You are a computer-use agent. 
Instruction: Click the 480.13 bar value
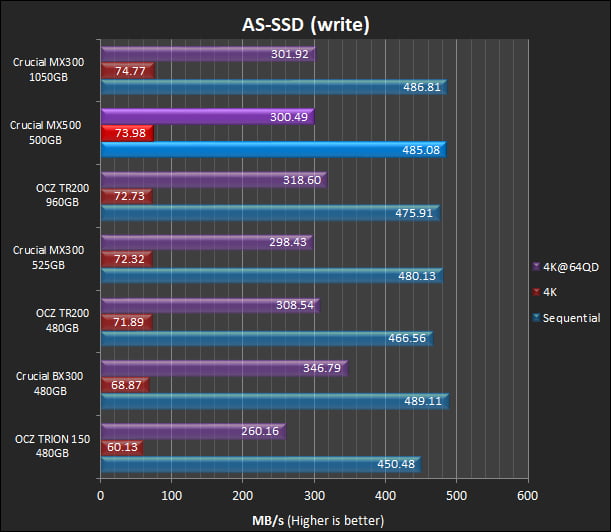coord(417,276)
